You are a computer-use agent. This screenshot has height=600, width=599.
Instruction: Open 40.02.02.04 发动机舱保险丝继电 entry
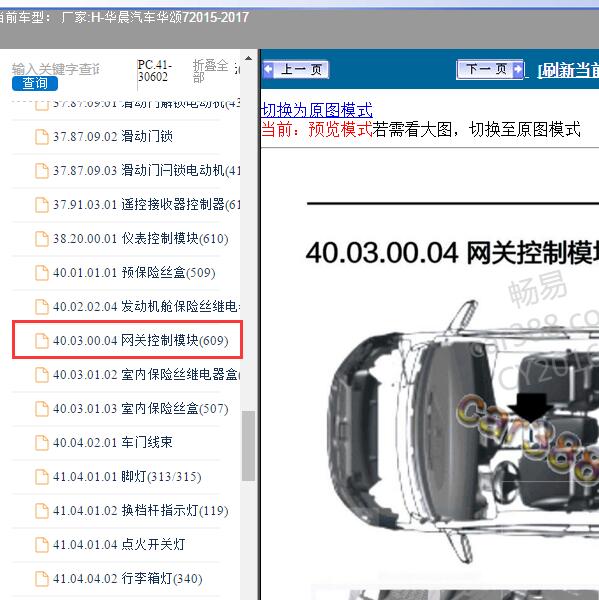(147, 307)
